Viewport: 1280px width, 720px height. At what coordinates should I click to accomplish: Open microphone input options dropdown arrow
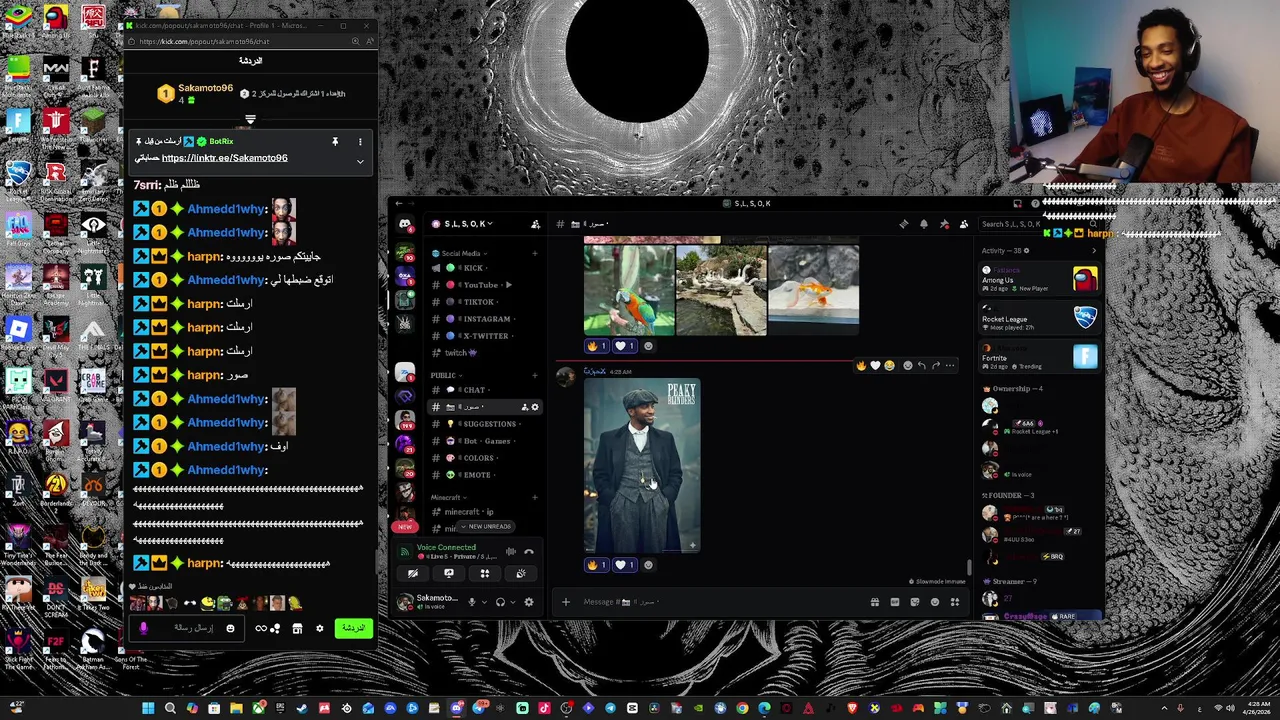(484, 602)
